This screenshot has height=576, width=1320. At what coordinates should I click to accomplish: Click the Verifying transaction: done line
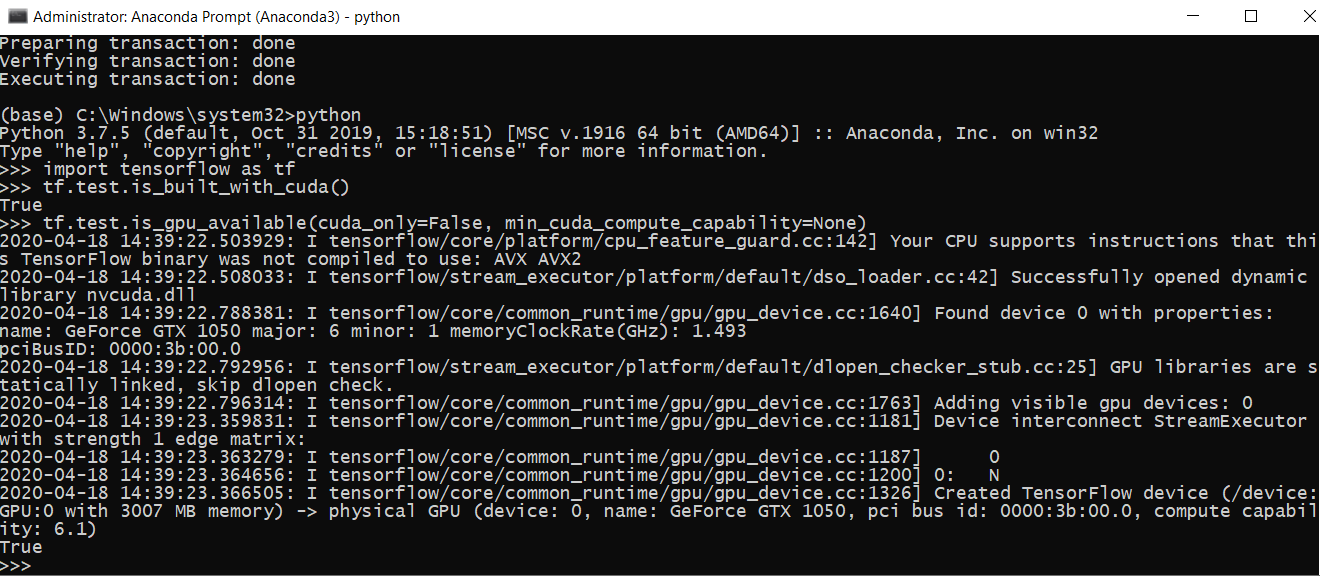[148, 61]
